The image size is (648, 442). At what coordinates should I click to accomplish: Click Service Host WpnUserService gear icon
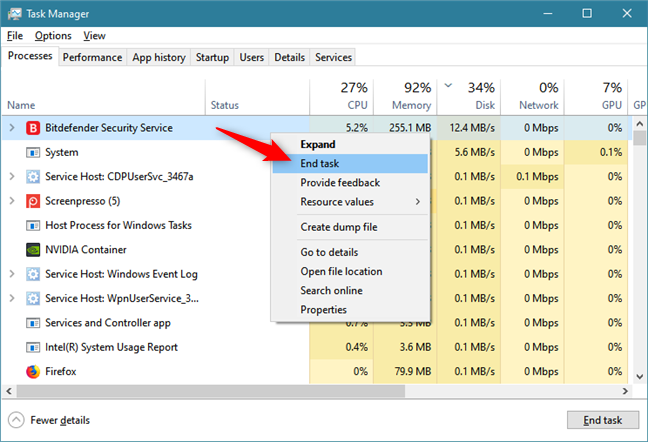pyautogui.click(x=33, y=299)
